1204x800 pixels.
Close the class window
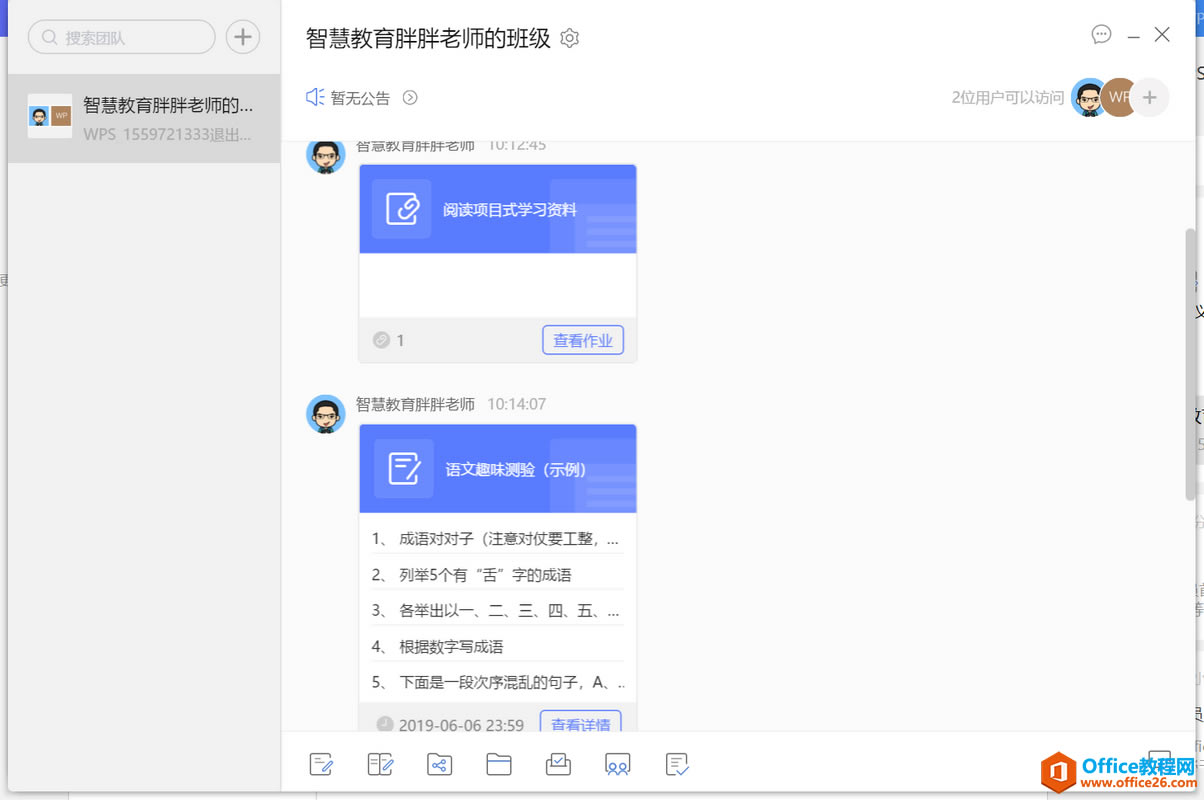coord(1162,34)
